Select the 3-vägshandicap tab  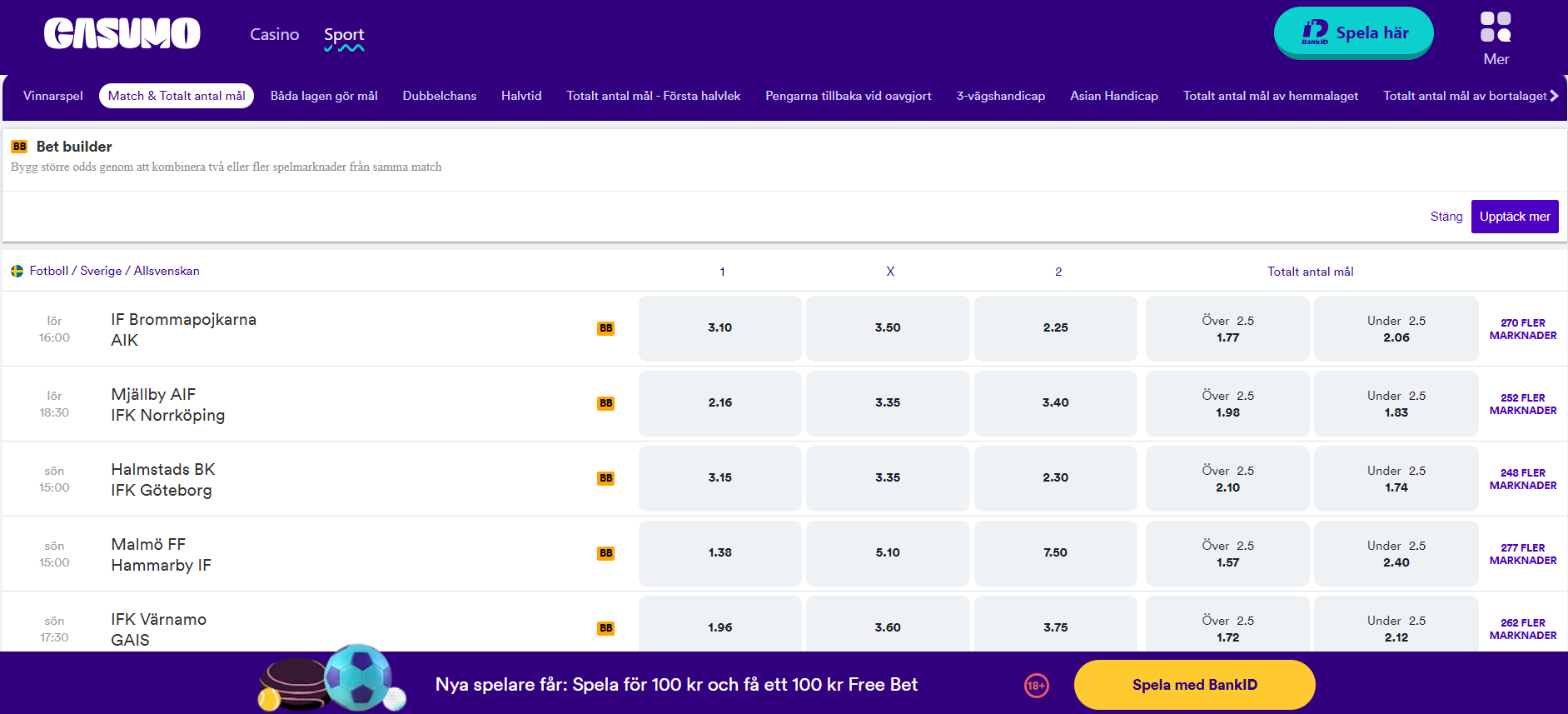tap(1001, 96)
